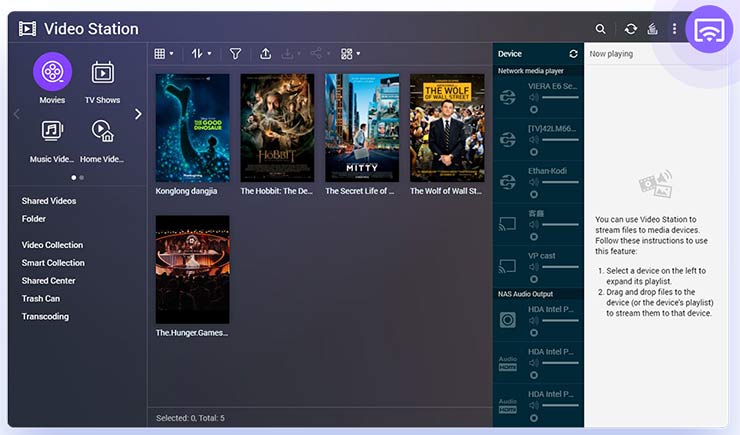Mute the Ethan-Kodi device speaker
The height and width of the screenshot is (435, 740).
pos(534,183)
